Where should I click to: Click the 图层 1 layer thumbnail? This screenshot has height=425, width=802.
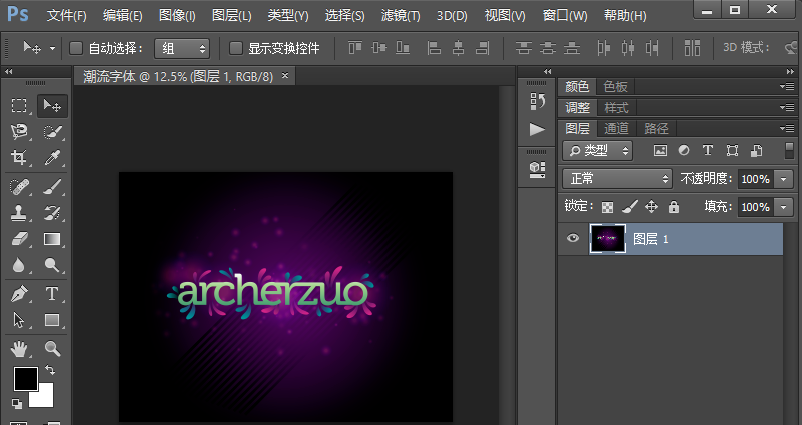[x=608, y=239]
